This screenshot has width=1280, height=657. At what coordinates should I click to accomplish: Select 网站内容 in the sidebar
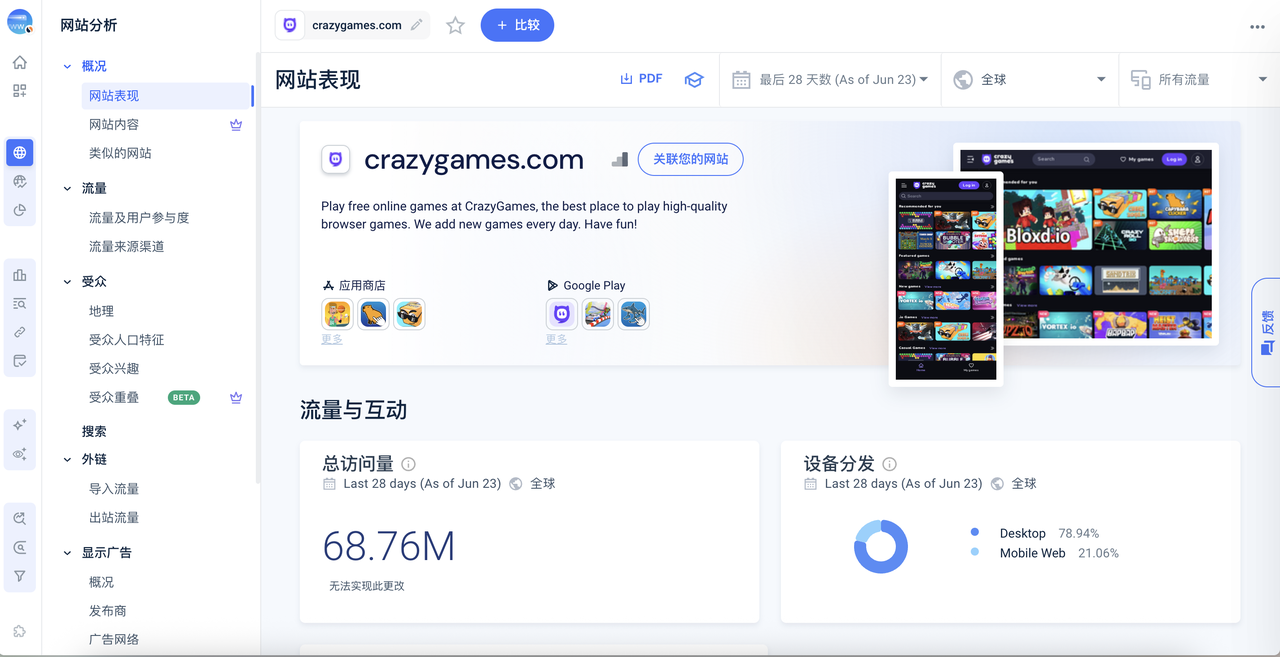click(x=114, y=125)
